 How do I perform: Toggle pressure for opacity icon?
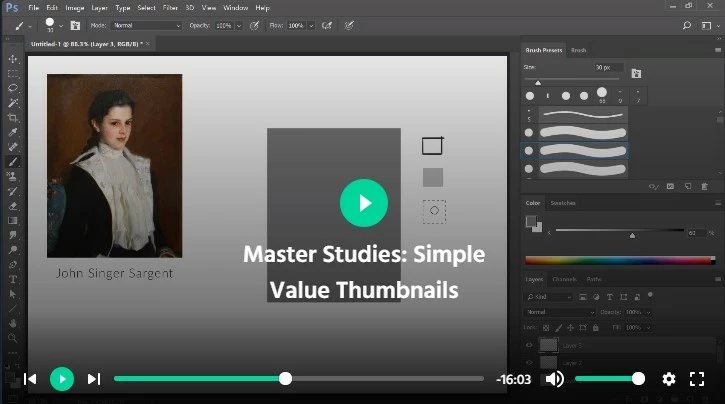(254, 25)
